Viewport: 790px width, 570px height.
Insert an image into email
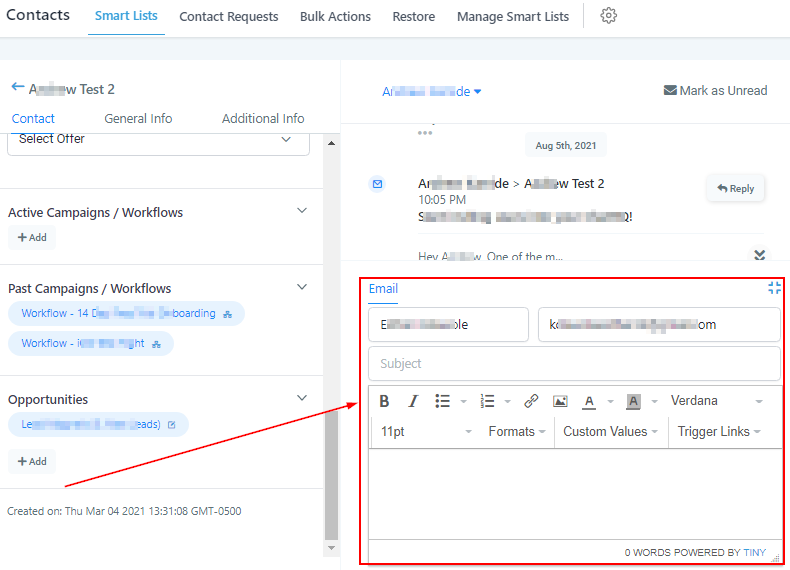tap(560, 401)
